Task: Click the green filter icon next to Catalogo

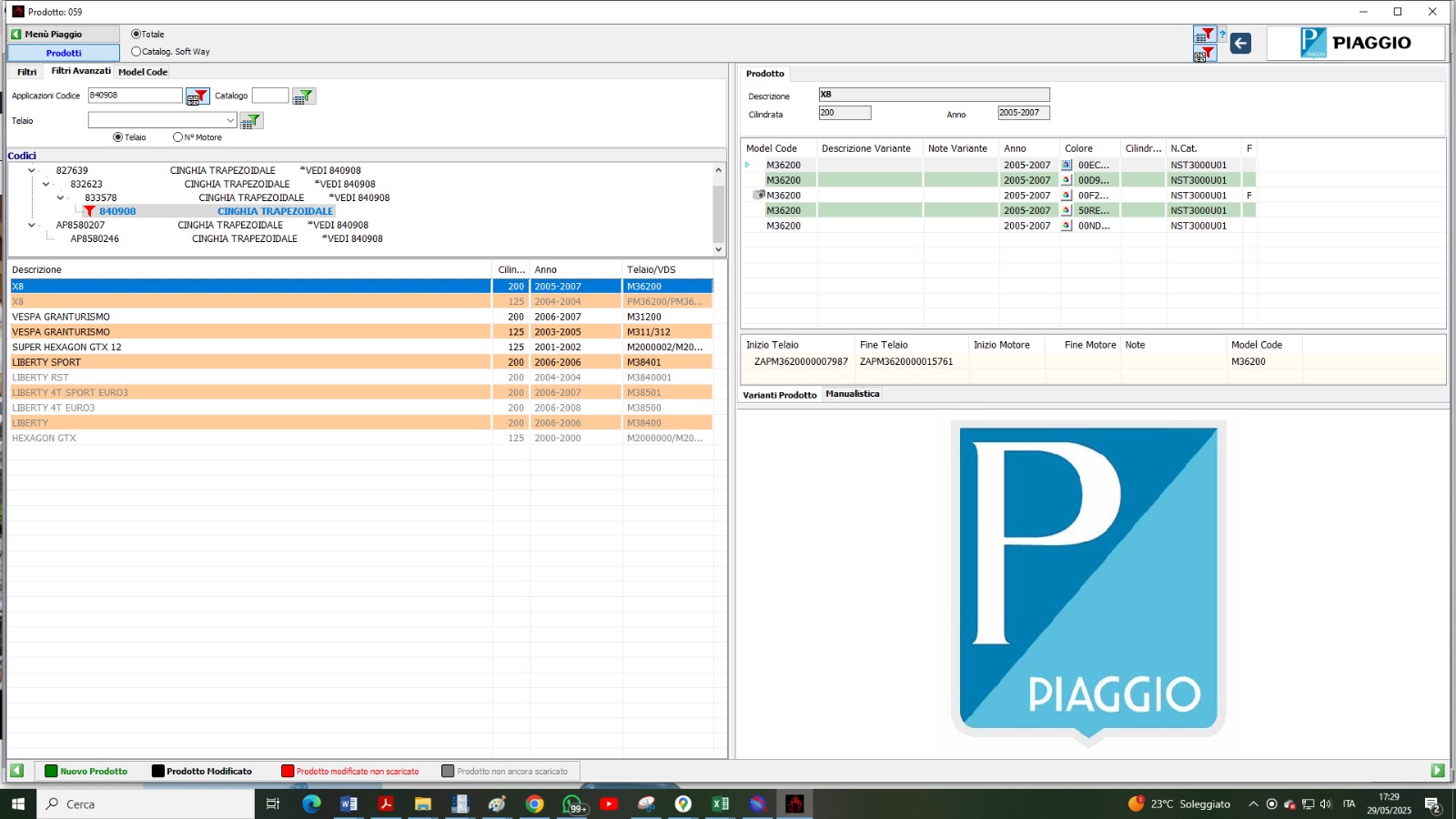Action: [304, 96]
